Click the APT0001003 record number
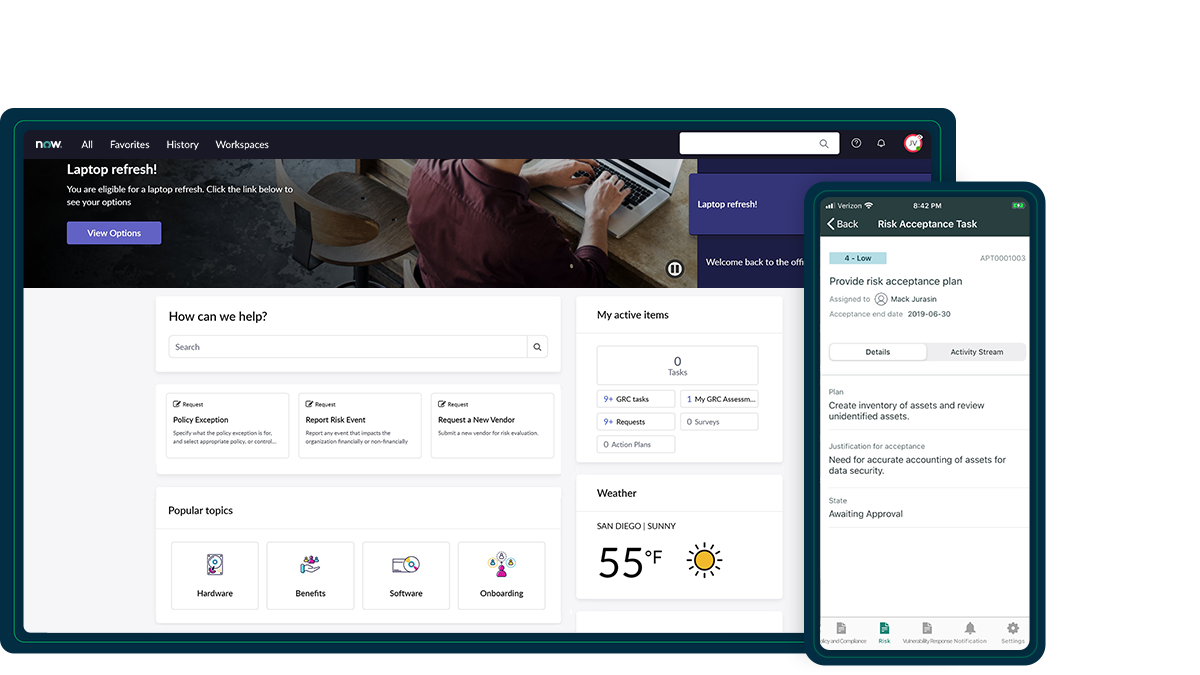Viewport: 1200px width, 675px height. pyautogui.click(x=1002, y=258)
